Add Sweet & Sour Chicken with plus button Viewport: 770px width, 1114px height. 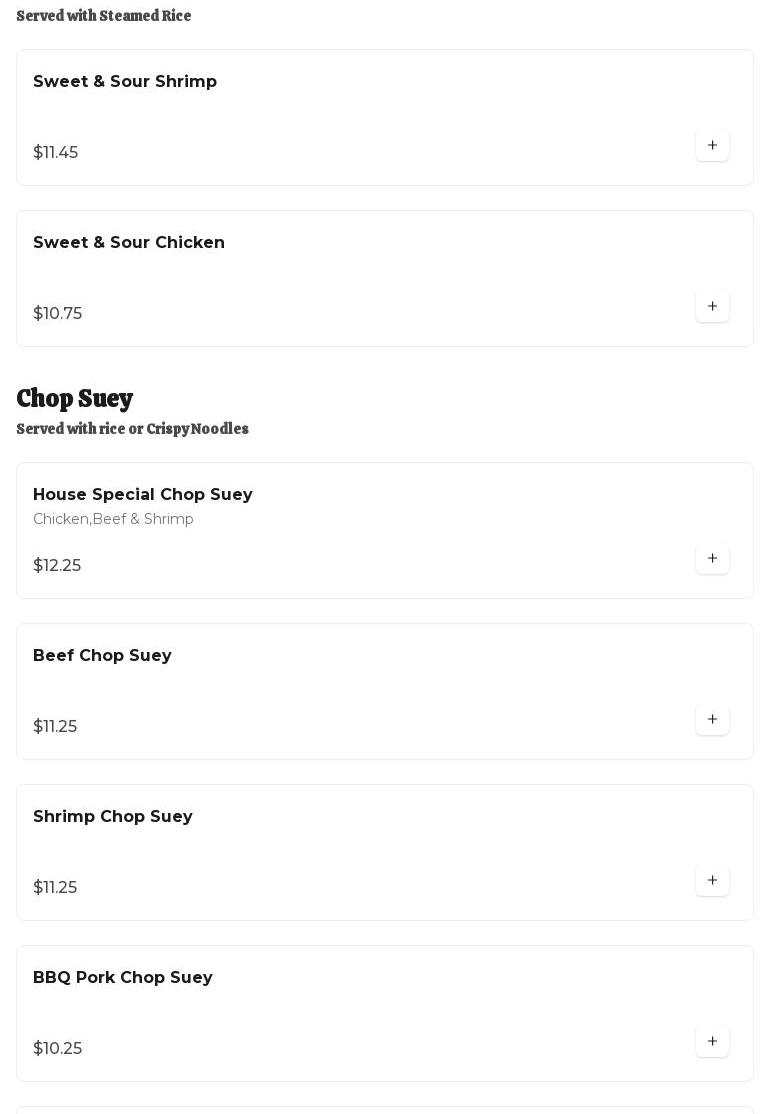(x=712, y=307)
